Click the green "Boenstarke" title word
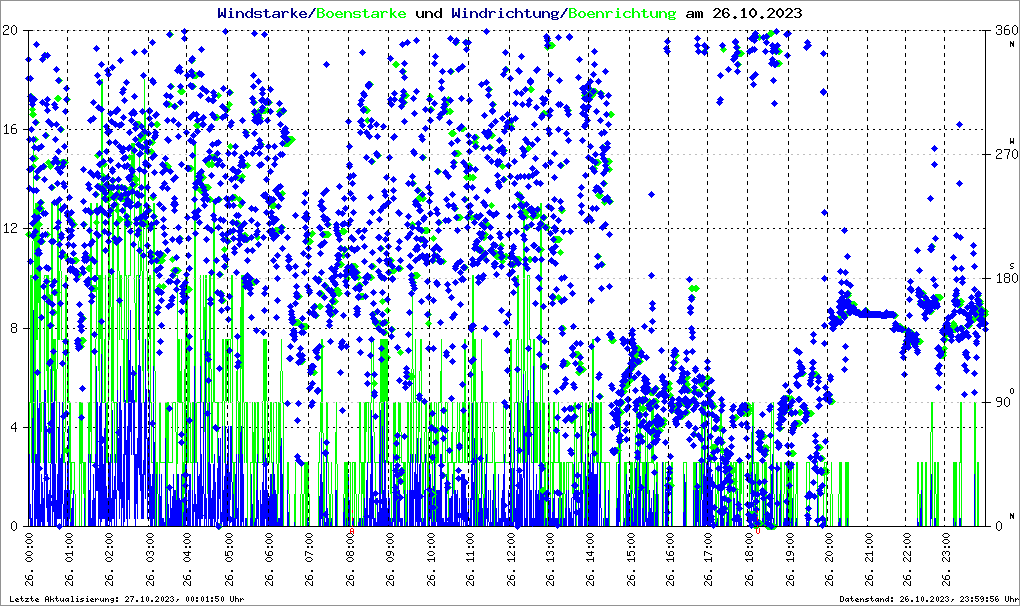 362,13
